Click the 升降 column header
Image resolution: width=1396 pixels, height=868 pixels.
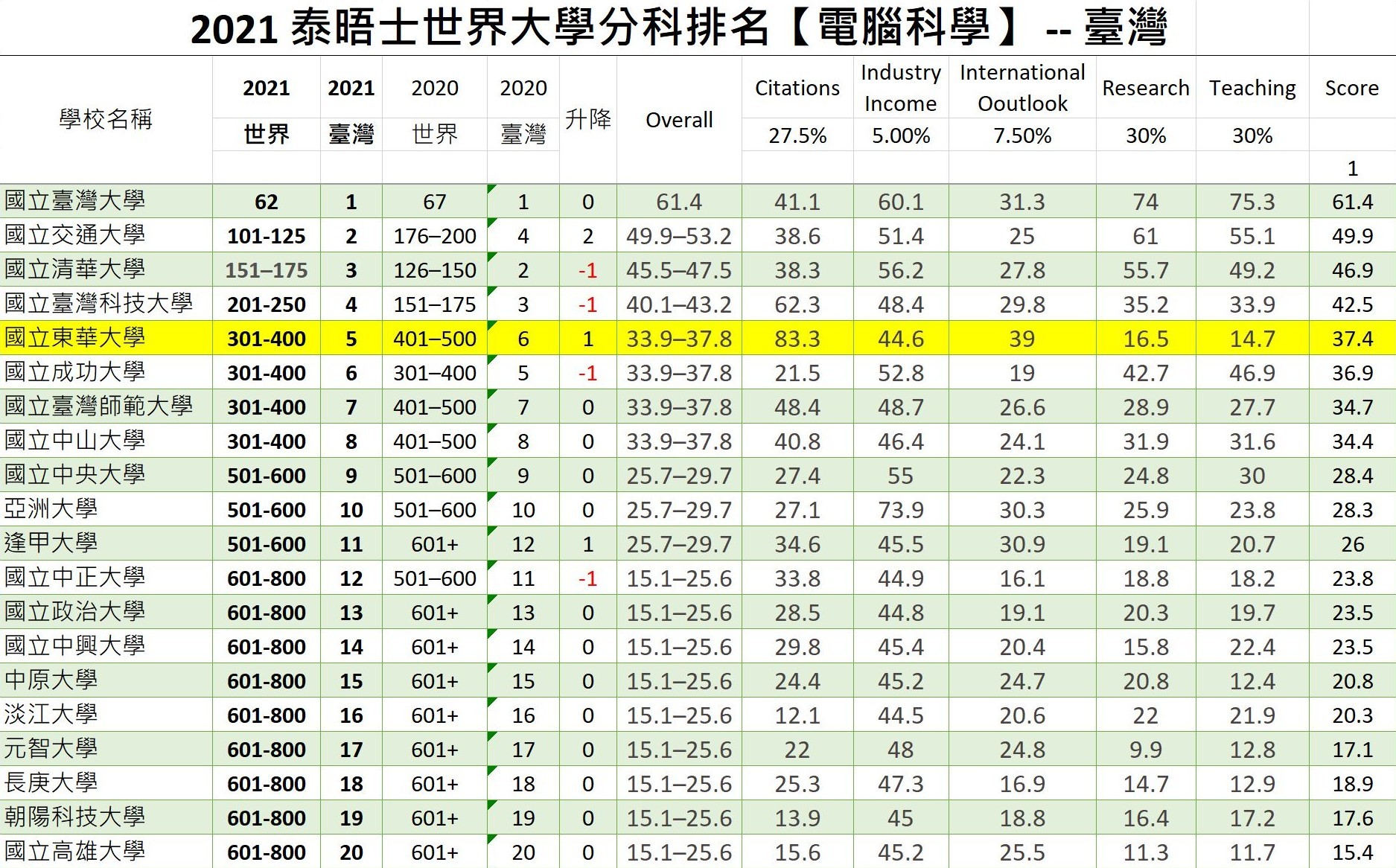[588, 119]
